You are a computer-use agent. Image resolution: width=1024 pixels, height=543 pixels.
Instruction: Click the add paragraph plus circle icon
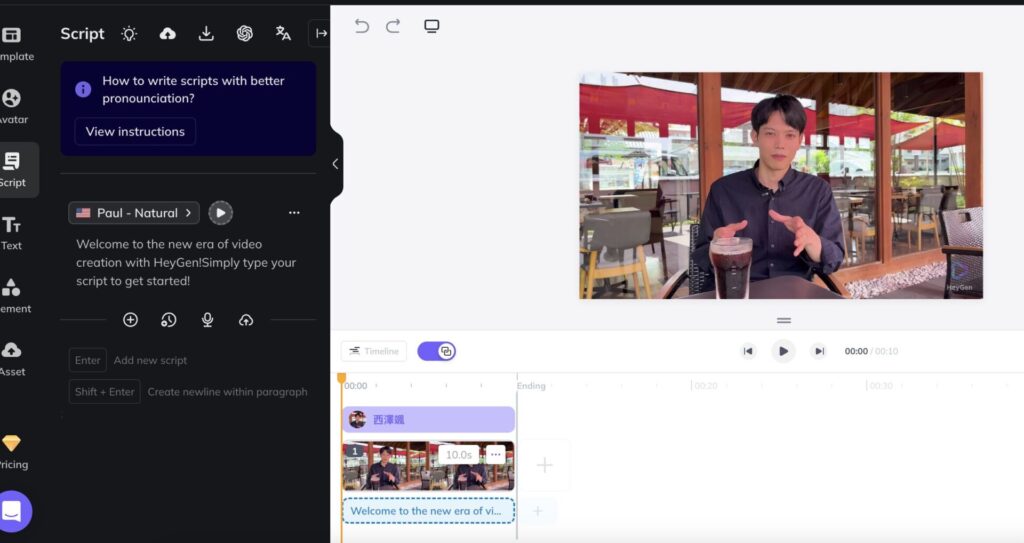coord(130,320)
